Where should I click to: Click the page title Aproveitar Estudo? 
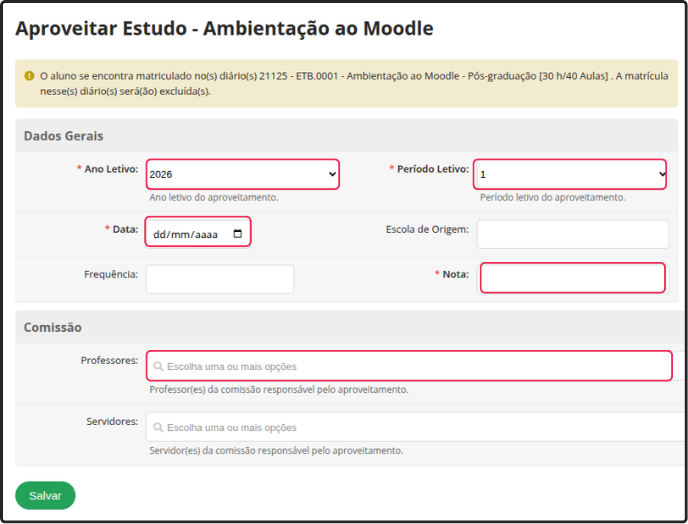pyautogui.click(x=224, y=29)
